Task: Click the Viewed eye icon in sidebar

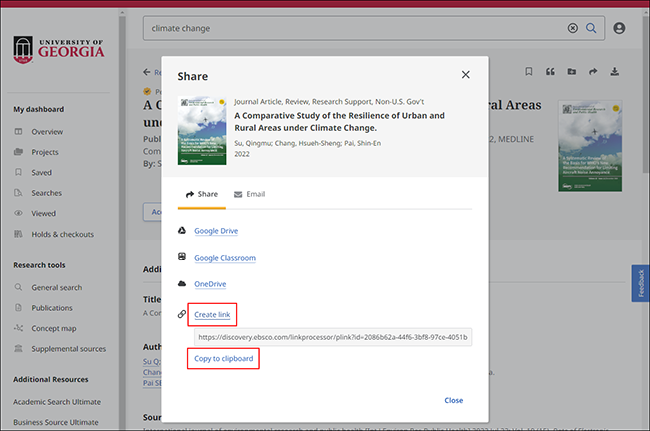Action: coord(18,213)
